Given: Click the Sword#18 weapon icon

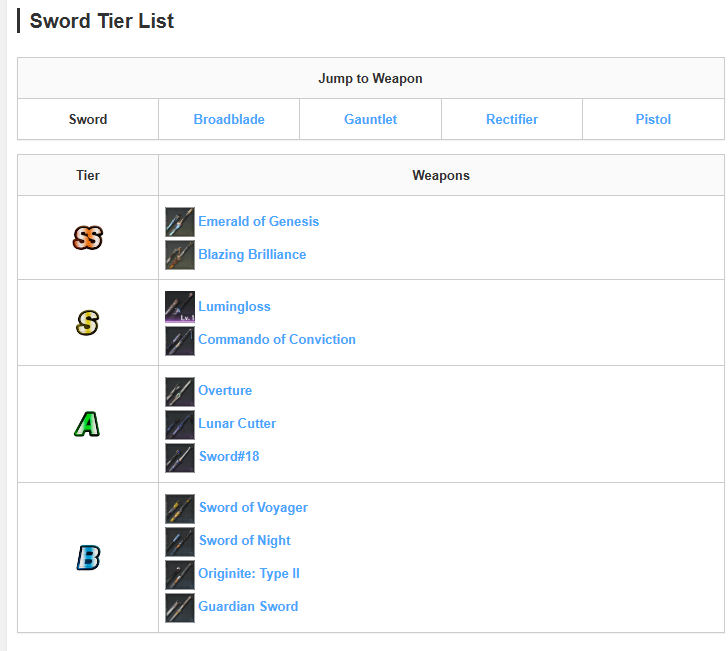Looking at the screenshot, I should (180, 458).
